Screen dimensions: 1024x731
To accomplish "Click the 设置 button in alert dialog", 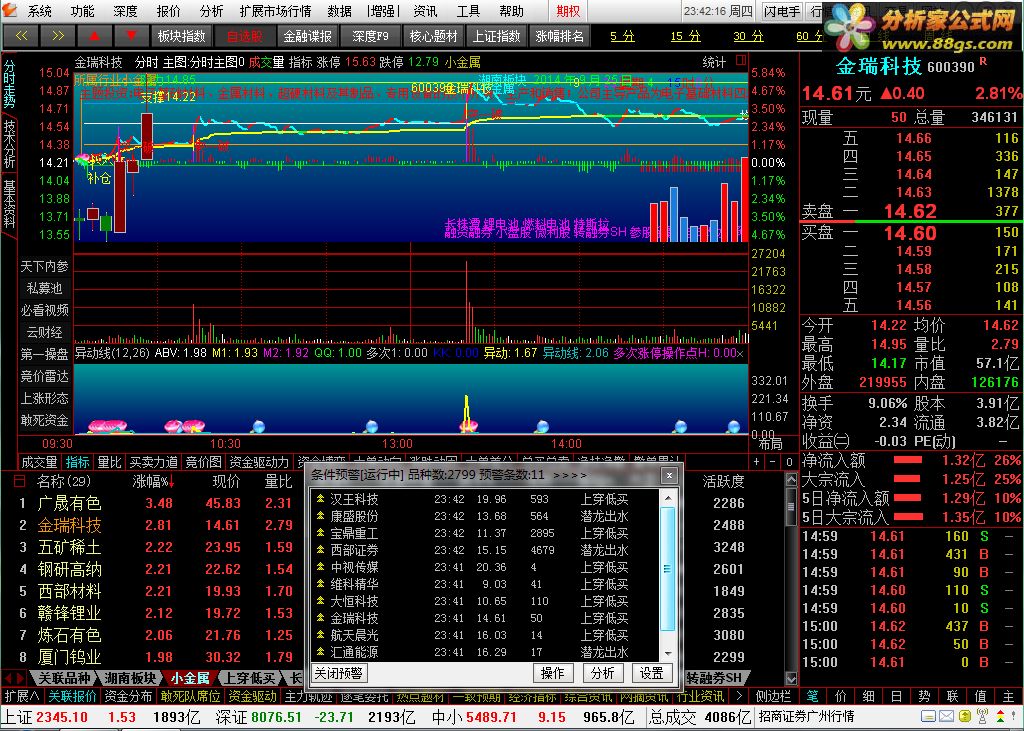I will [x=651, y=673].
